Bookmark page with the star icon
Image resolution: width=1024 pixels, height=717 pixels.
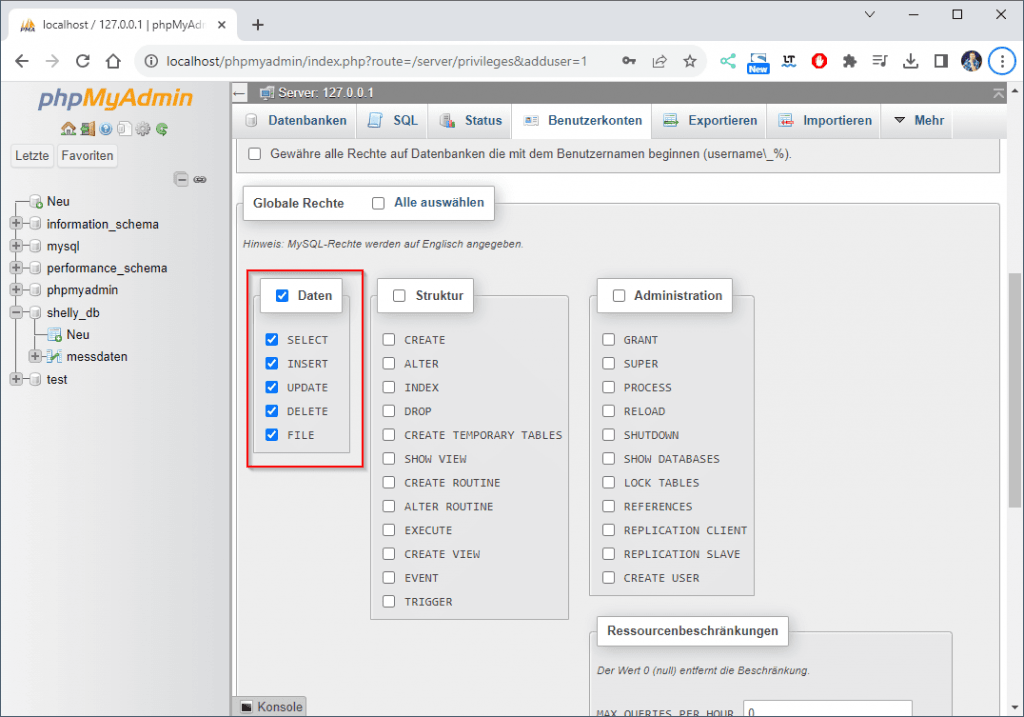pyautogui.click(x=690, y=61)
